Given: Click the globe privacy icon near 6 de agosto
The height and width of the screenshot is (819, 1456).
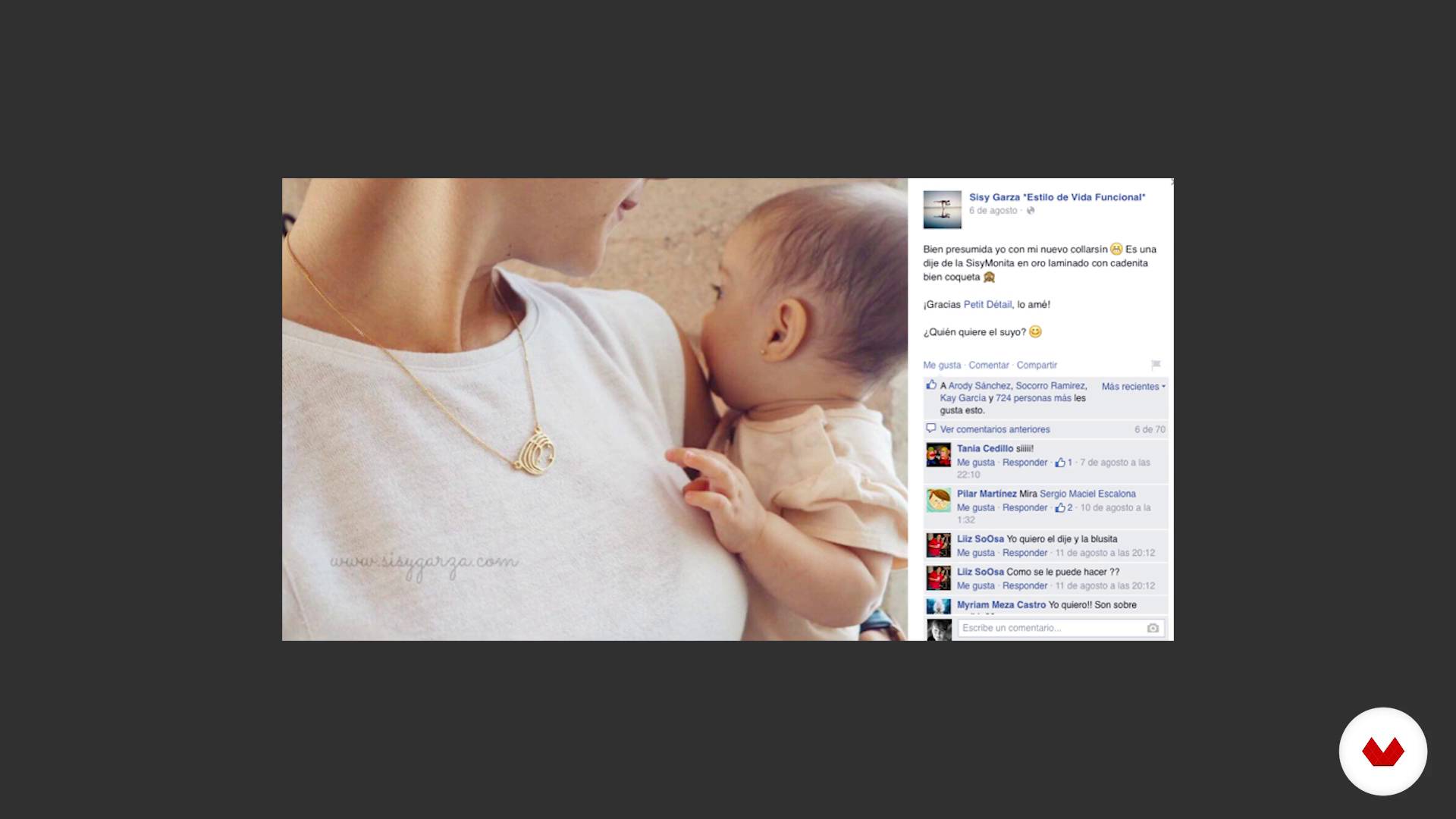Looking at the screenshot, I should pos(1031,211).
